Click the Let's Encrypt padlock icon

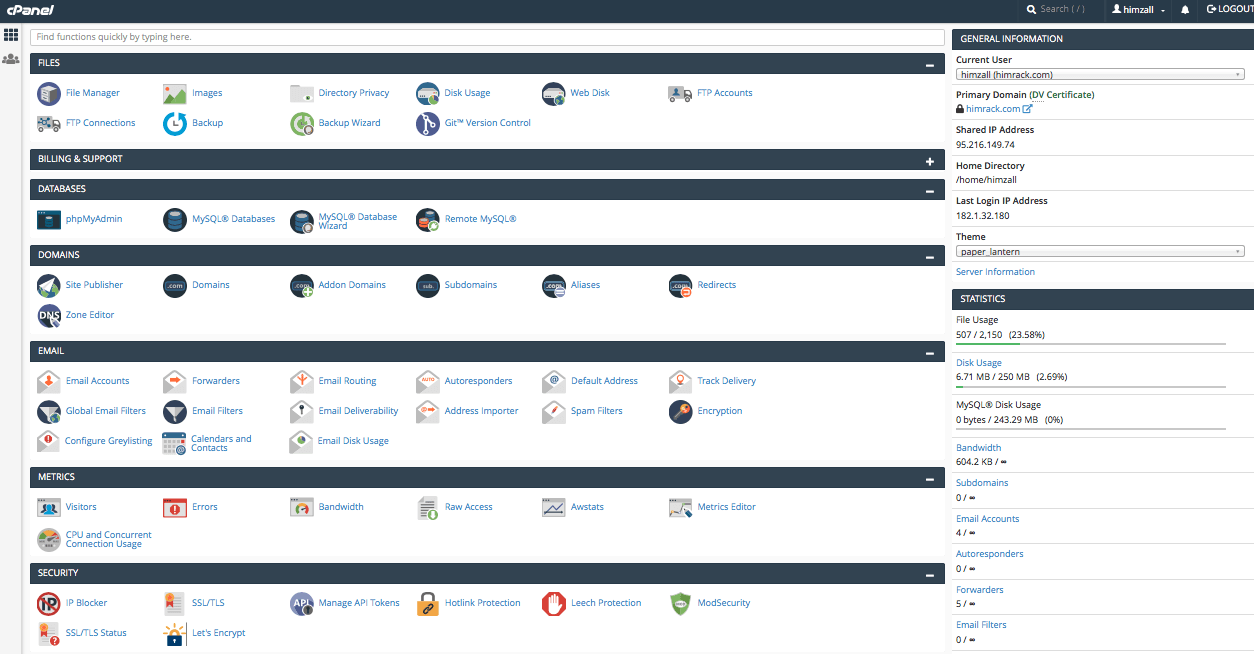[x=175, y=633]
